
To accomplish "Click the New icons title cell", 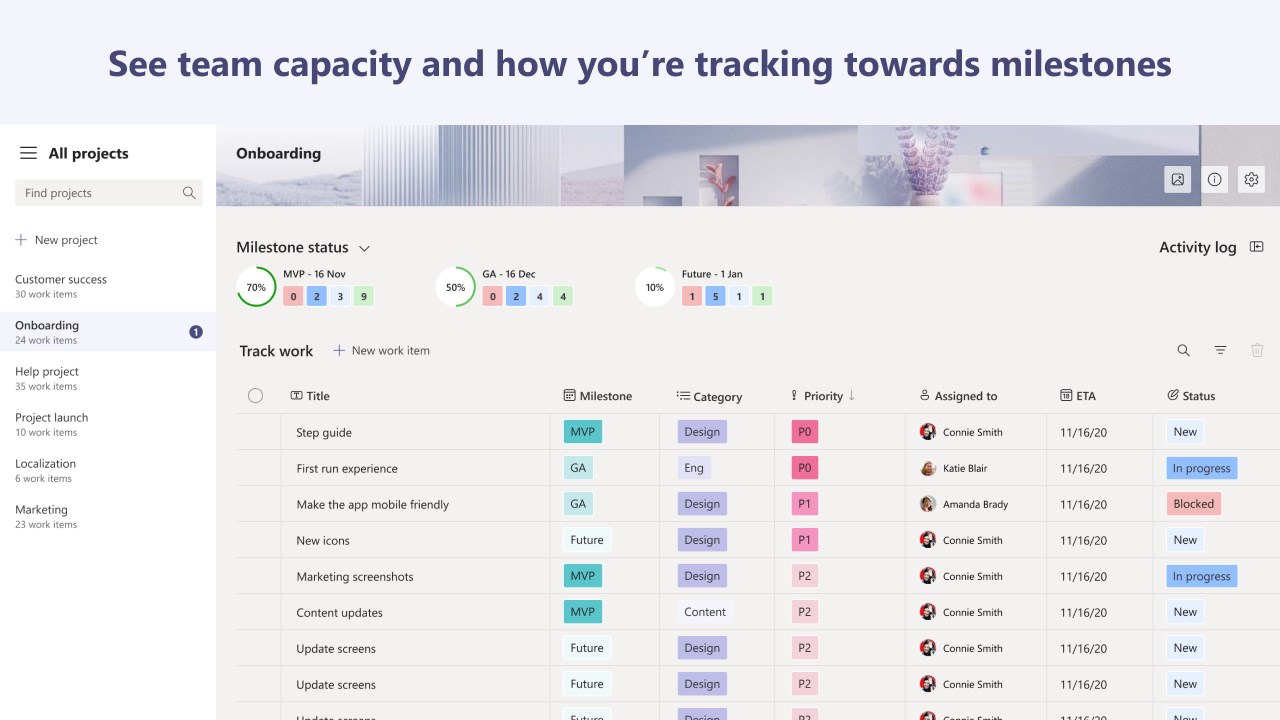I will tap(323, 540).
